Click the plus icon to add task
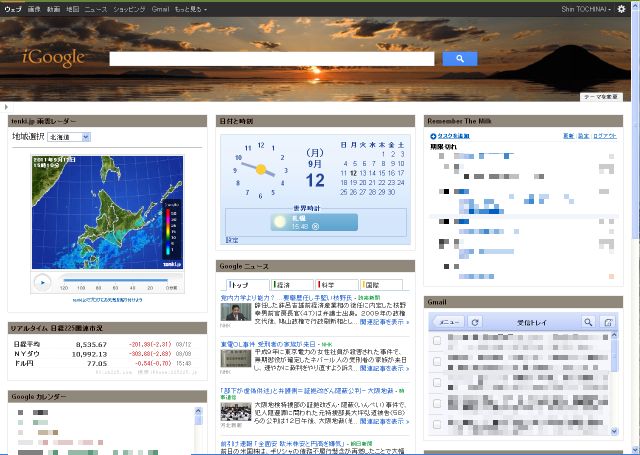Image resolution: width=640 pixels, height=455 pixels. pos(433,136)
